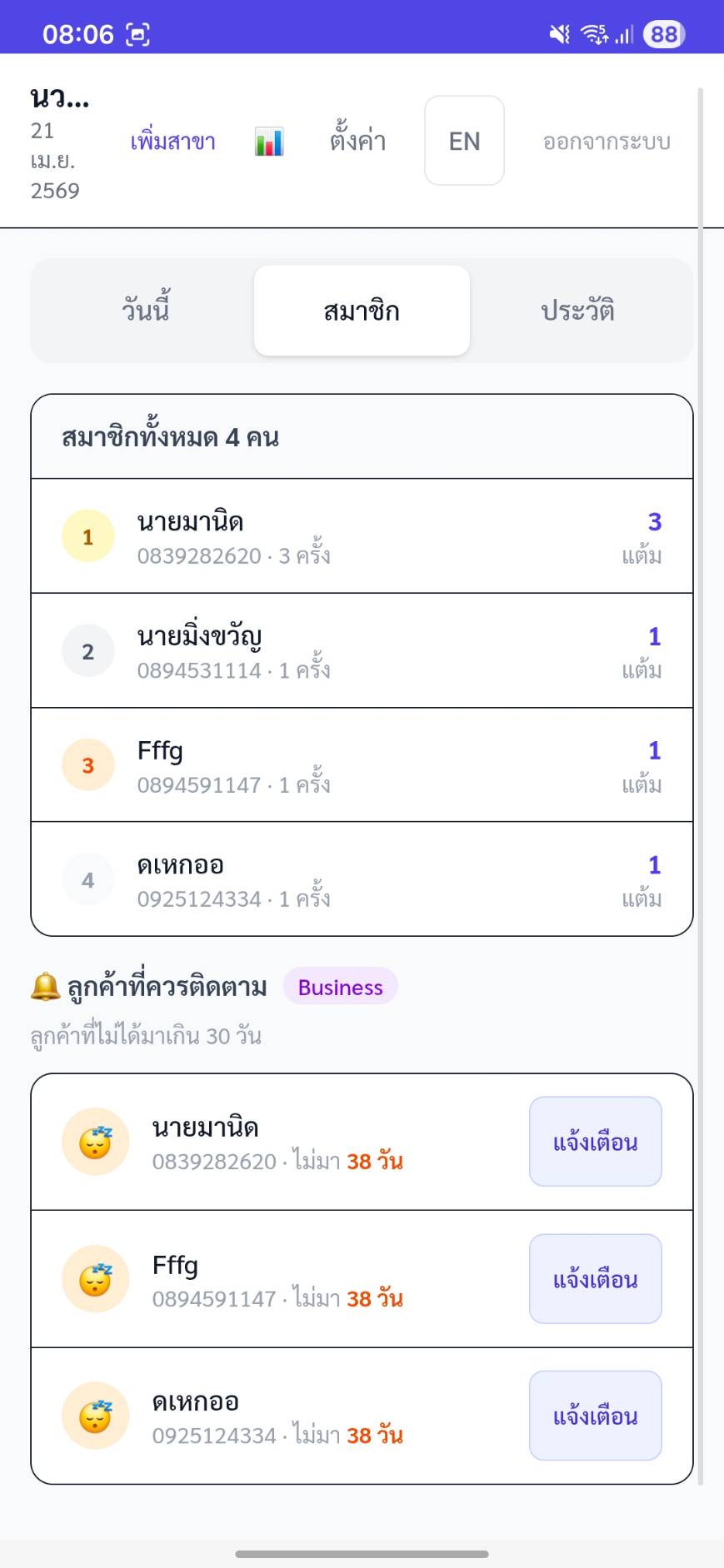The image size is (724, 1568).
Task: Tap the mute icon in status bar
Action: click(x=559, y=34)
